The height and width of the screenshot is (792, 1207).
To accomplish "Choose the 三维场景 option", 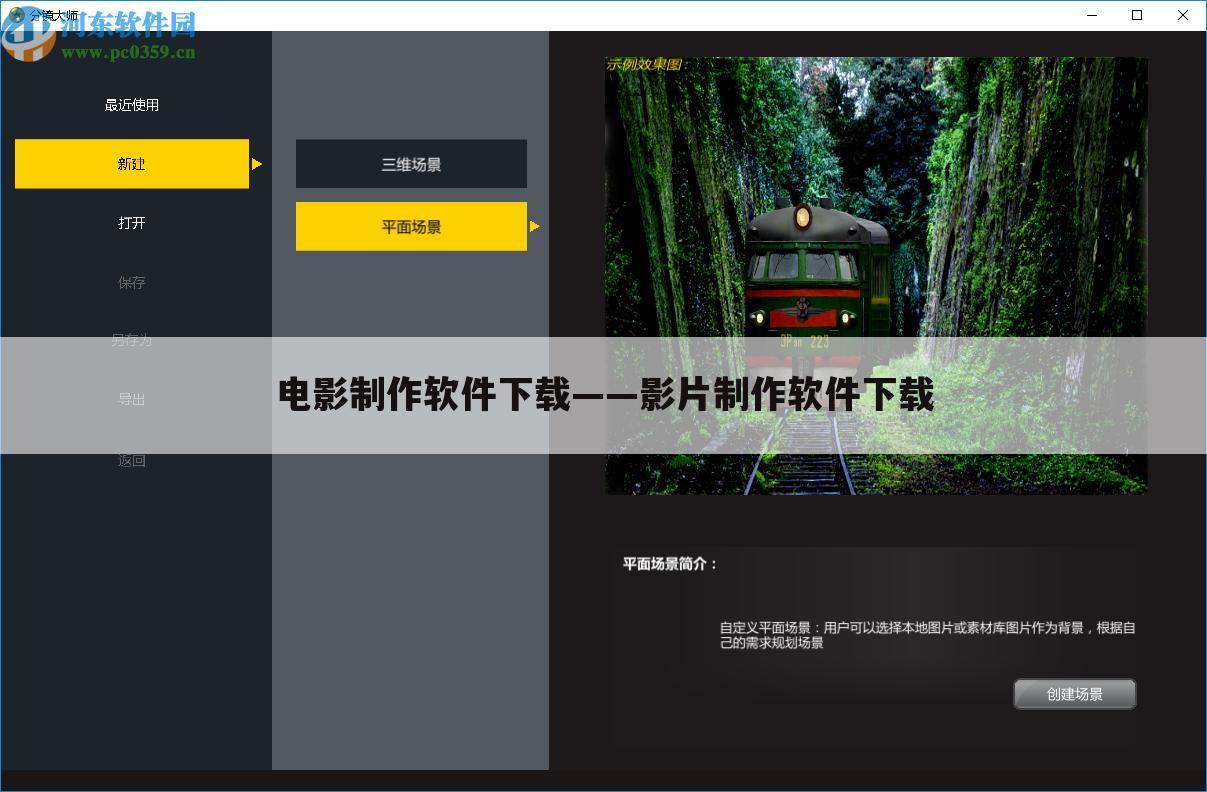I will [x=411, y=164].
